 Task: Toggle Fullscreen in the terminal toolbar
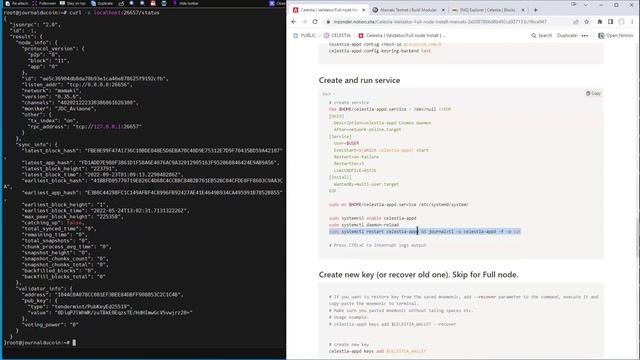pos(44,3)
